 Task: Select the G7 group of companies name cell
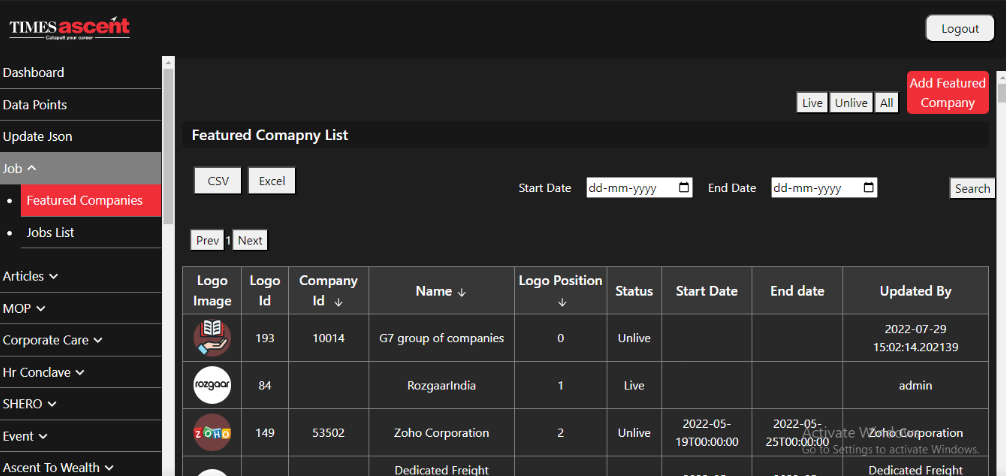pyautogui.click(x=441, y=338)
